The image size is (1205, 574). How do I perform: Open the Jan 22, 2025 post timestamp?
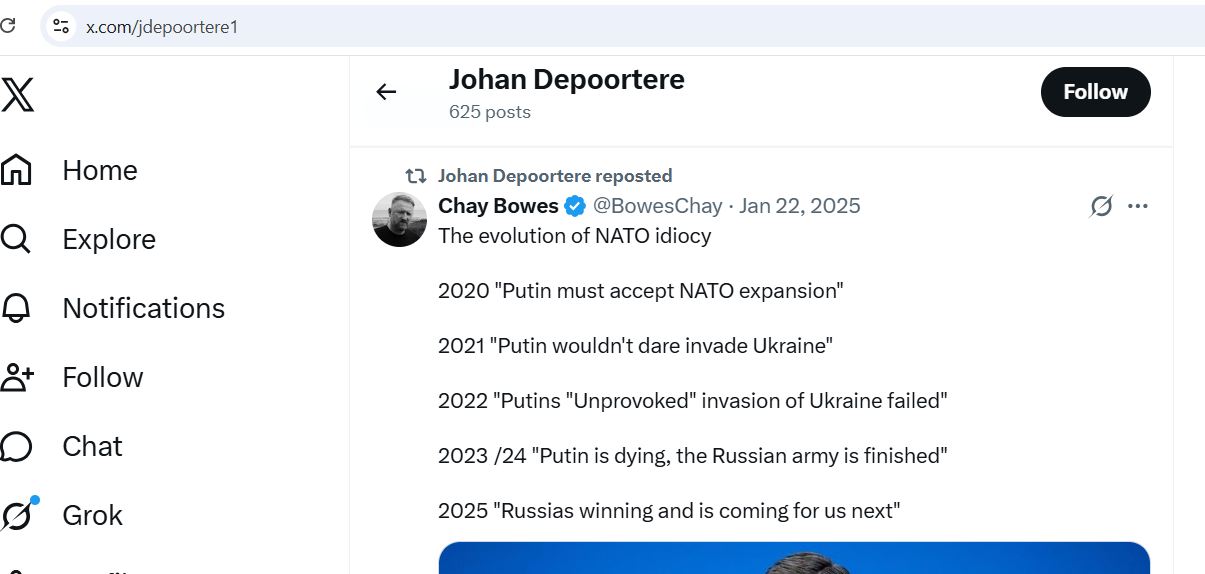[x=800, y=206]
